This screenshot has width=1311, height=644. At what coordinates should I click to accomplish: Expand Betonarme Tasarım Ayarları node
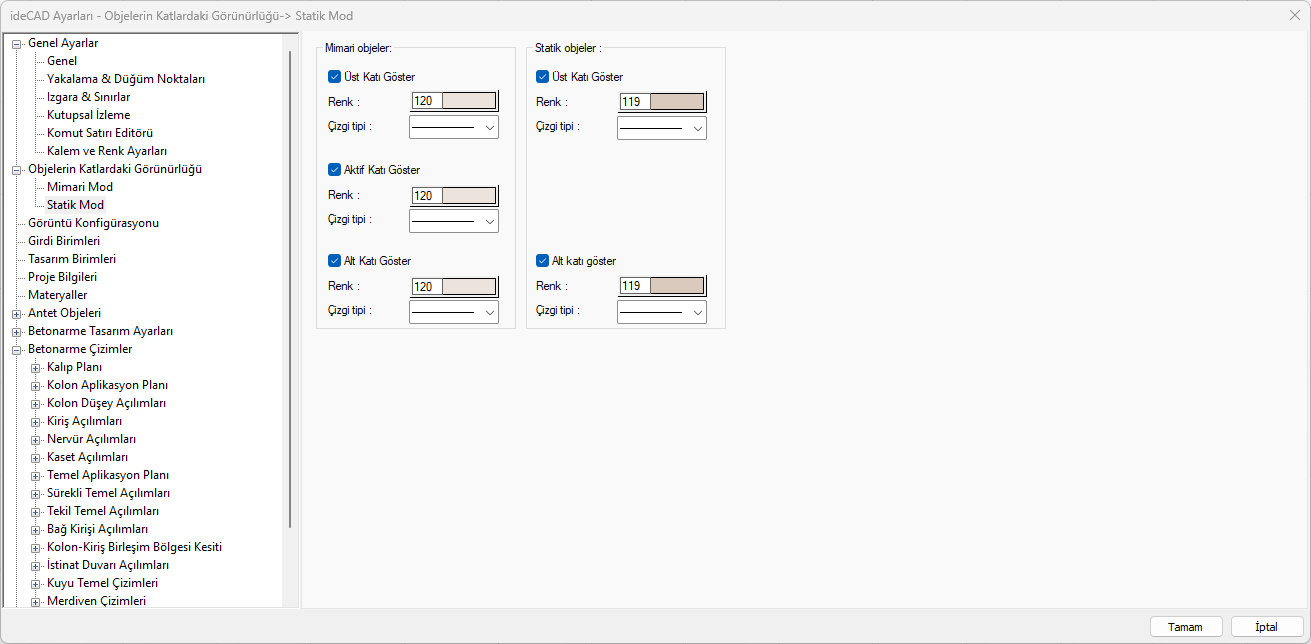pyautogui.click(x=16, y=331)
